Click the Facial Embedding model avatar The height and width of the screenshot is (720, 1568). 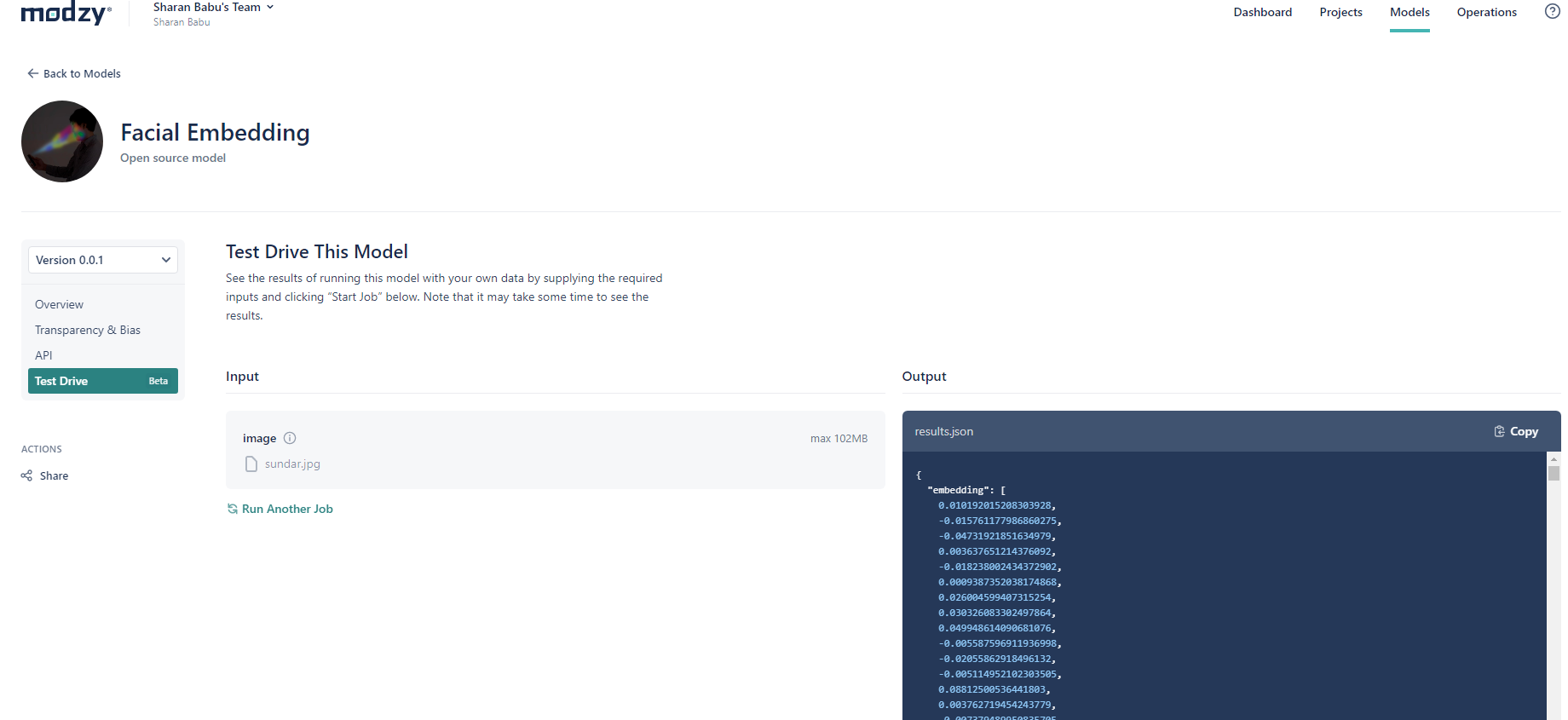[x=62, y=141]
